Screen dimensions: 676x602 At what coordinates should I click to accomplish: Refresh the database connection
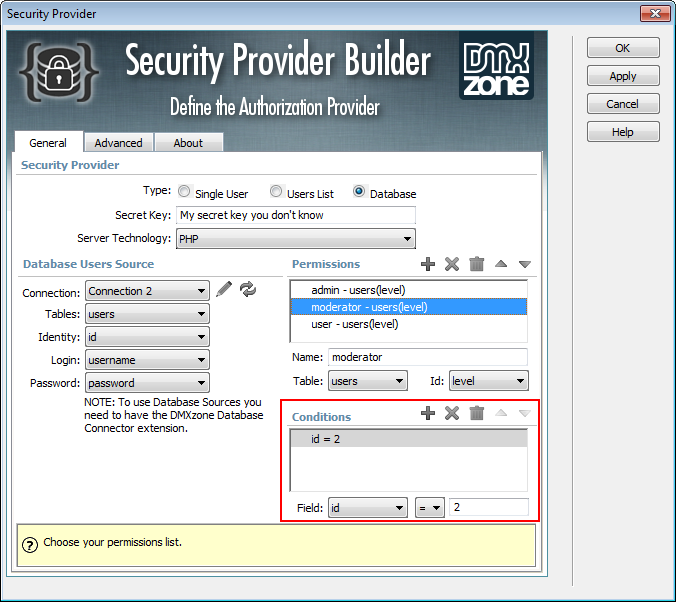[248, 289]
